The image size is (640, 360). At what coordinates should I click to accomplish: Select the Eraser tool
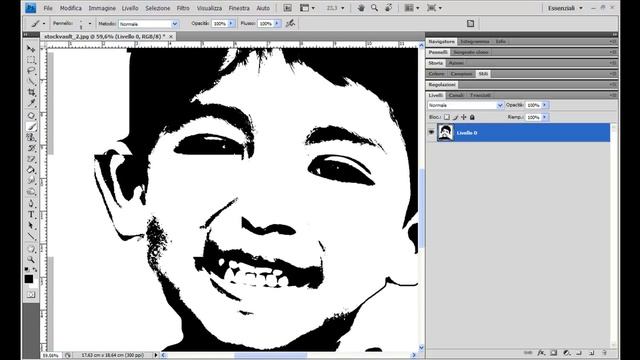(31, 159)
